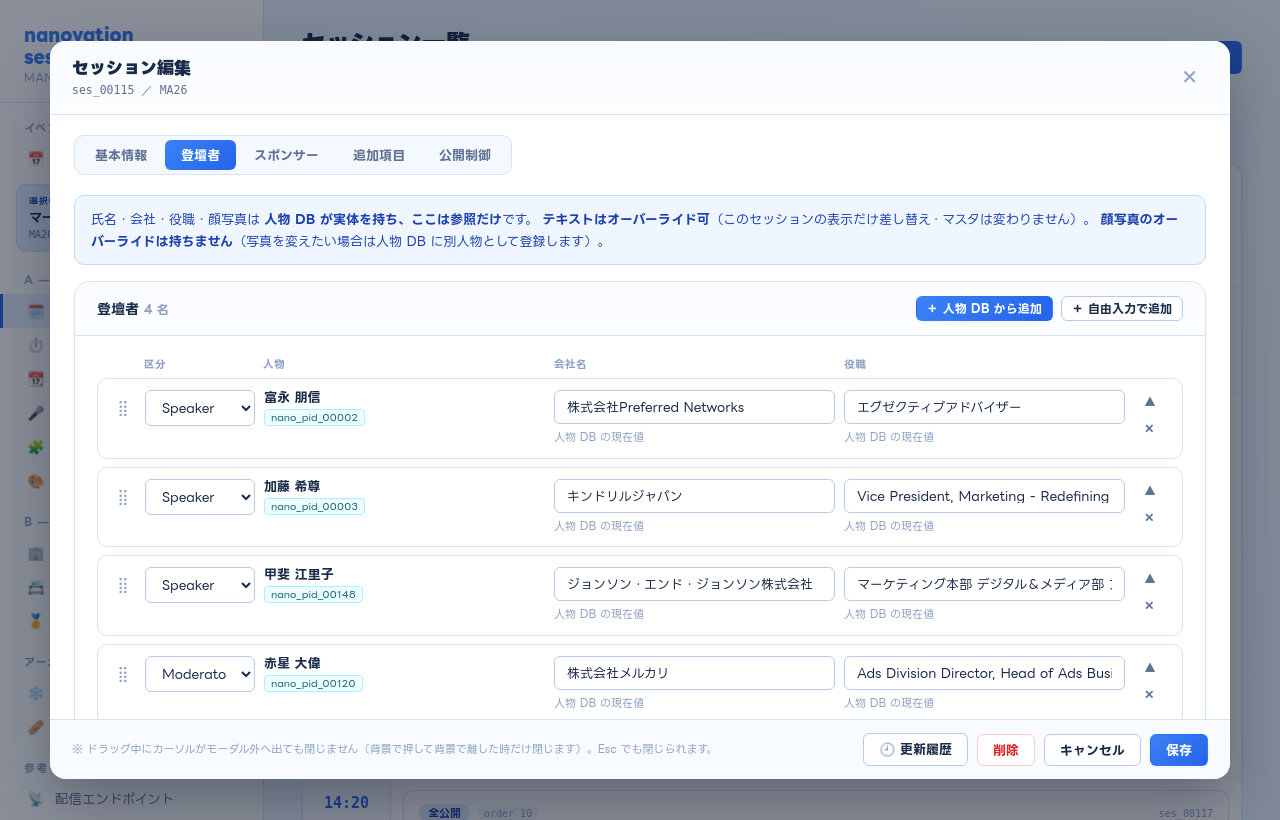Open Moderator dropdown for 赤星 大偉
The image size is (1280, 820).
tap(200, 674)
